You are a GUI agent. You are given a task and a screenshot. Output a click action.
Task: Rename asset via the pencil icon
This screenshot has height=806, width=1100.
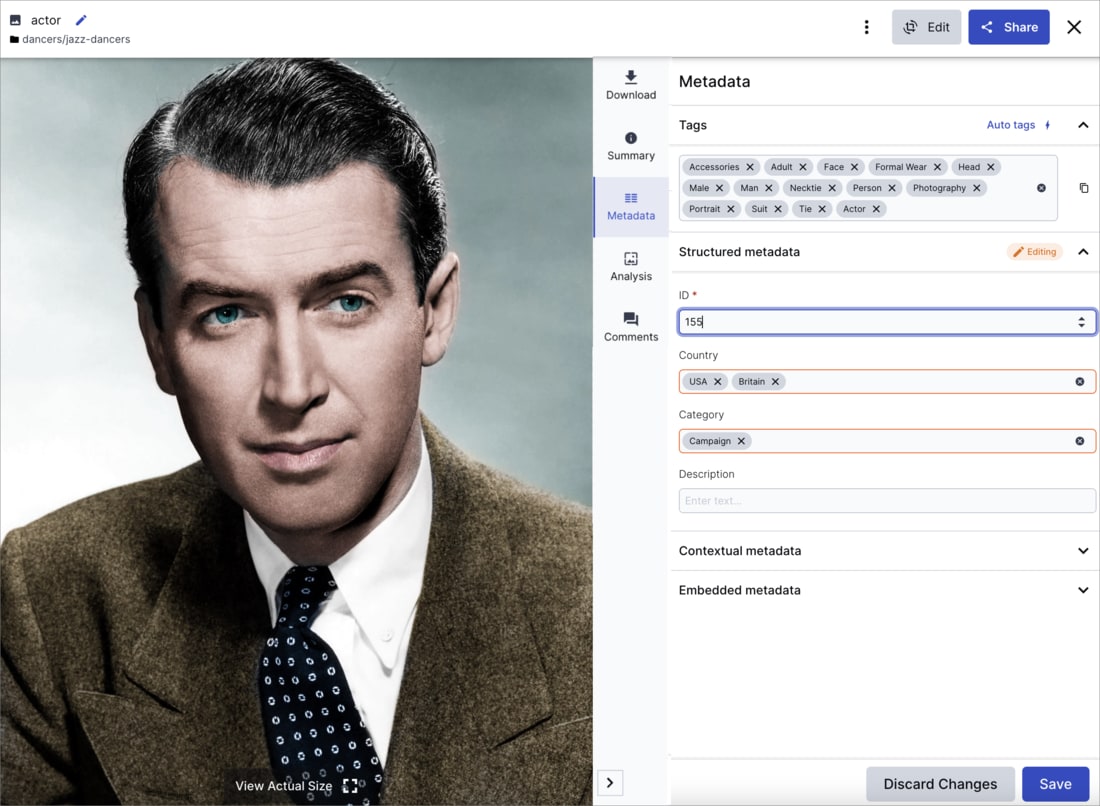click(82, 18)
